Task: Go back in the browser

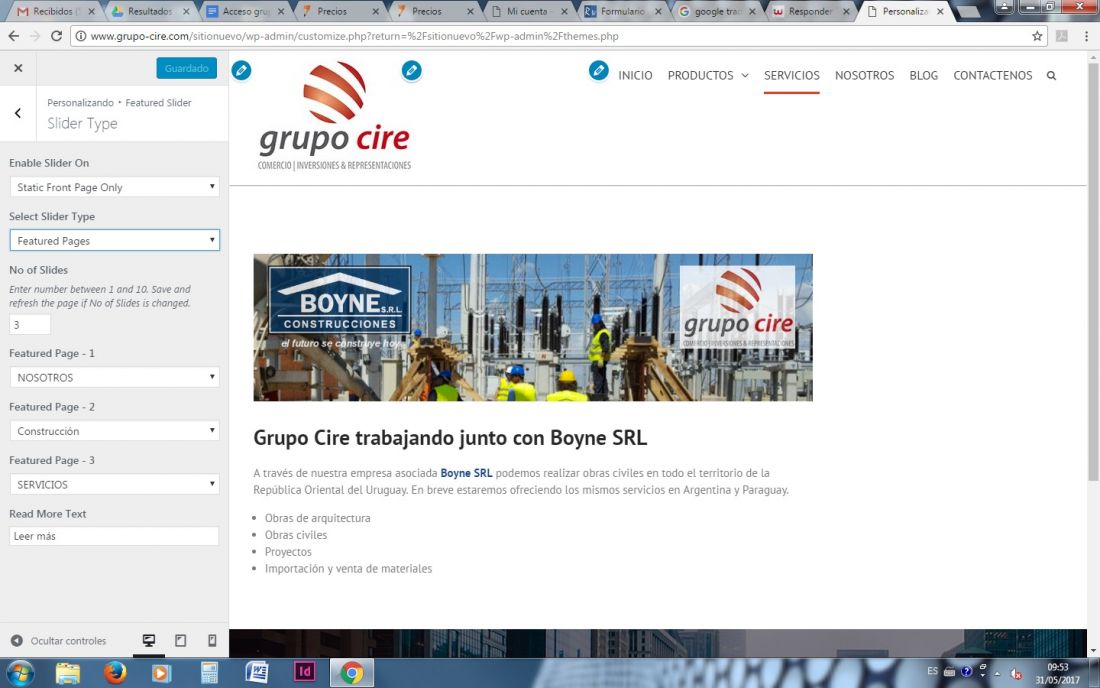Action: coord(13,36)
